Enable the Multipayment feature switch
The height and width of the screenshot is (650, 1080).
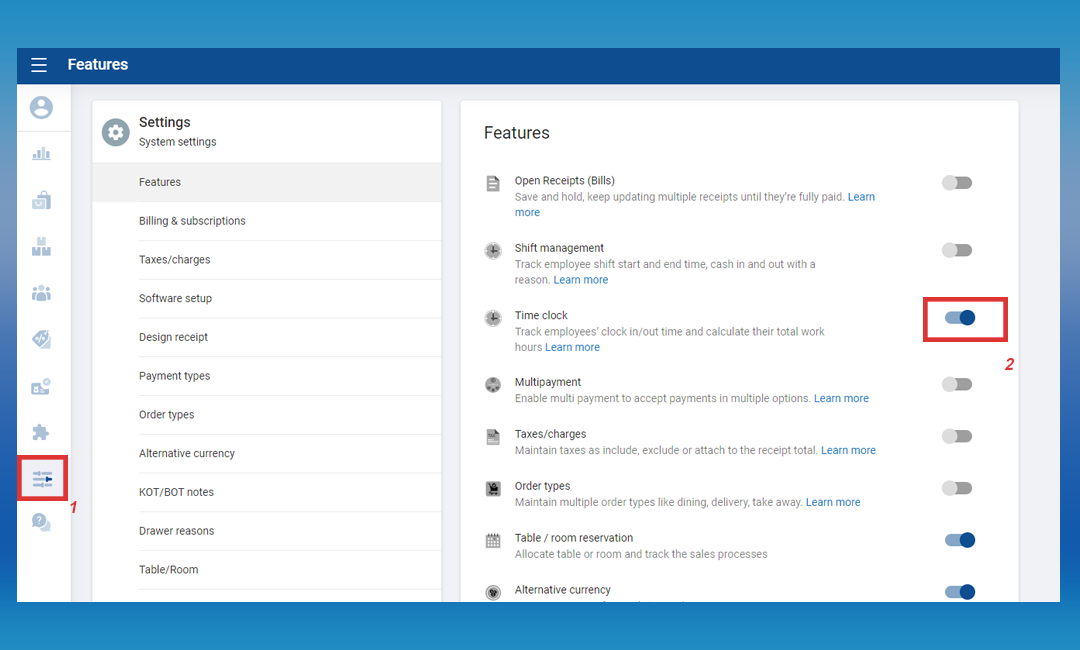pyautogui.click(x=957, y=384)
